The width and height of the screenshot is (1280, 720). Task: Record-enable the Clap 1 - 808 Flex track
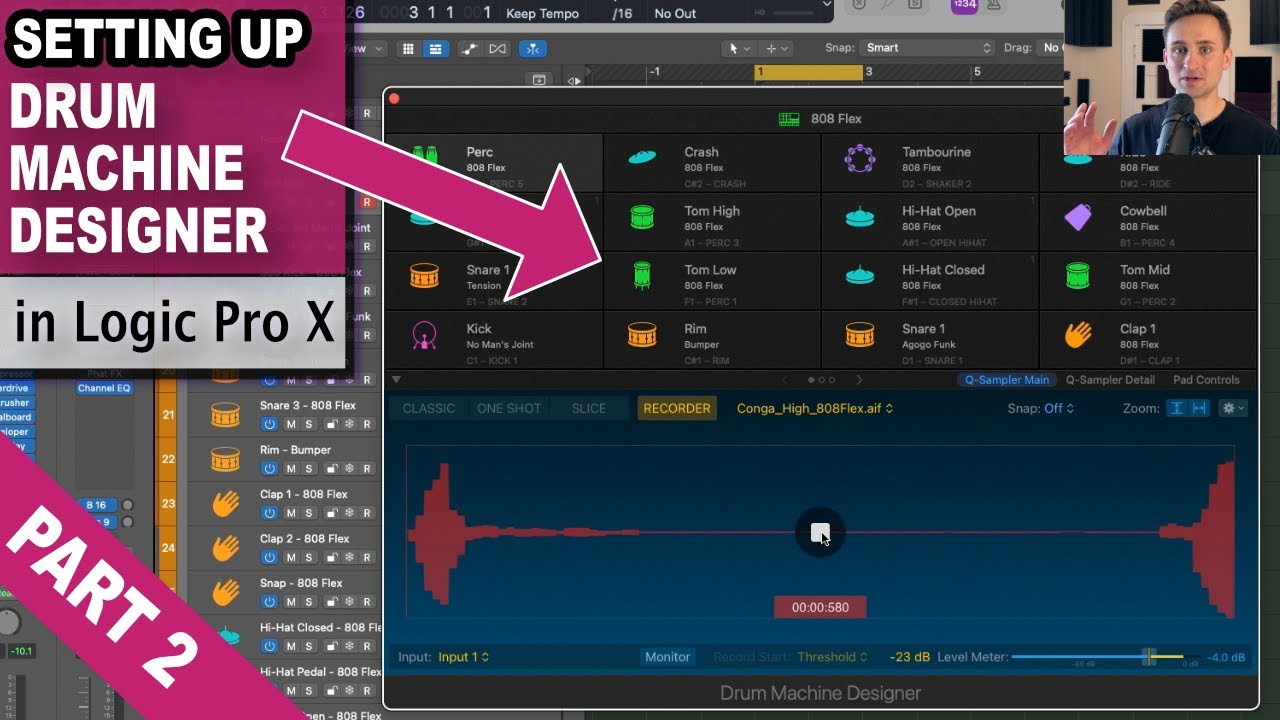[367, 513]
